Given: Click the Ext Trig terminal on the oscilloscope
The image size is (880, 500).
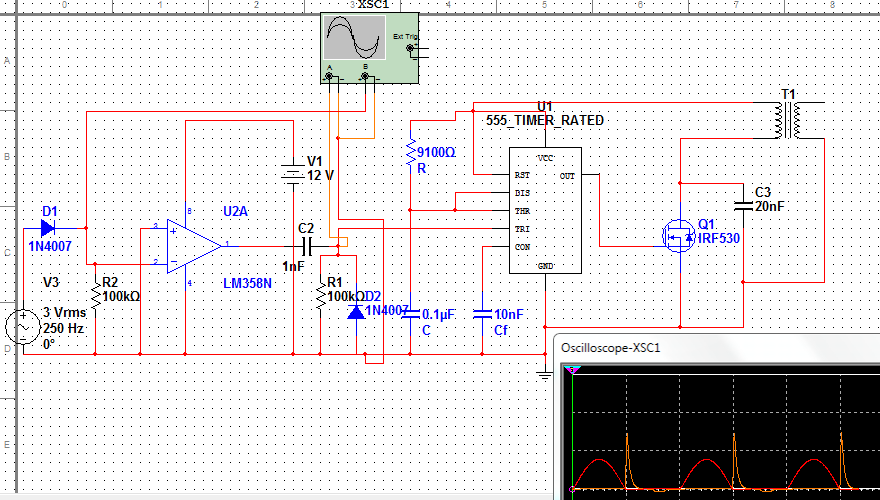Looking at the screenshot, I should (x=416, y=47).
